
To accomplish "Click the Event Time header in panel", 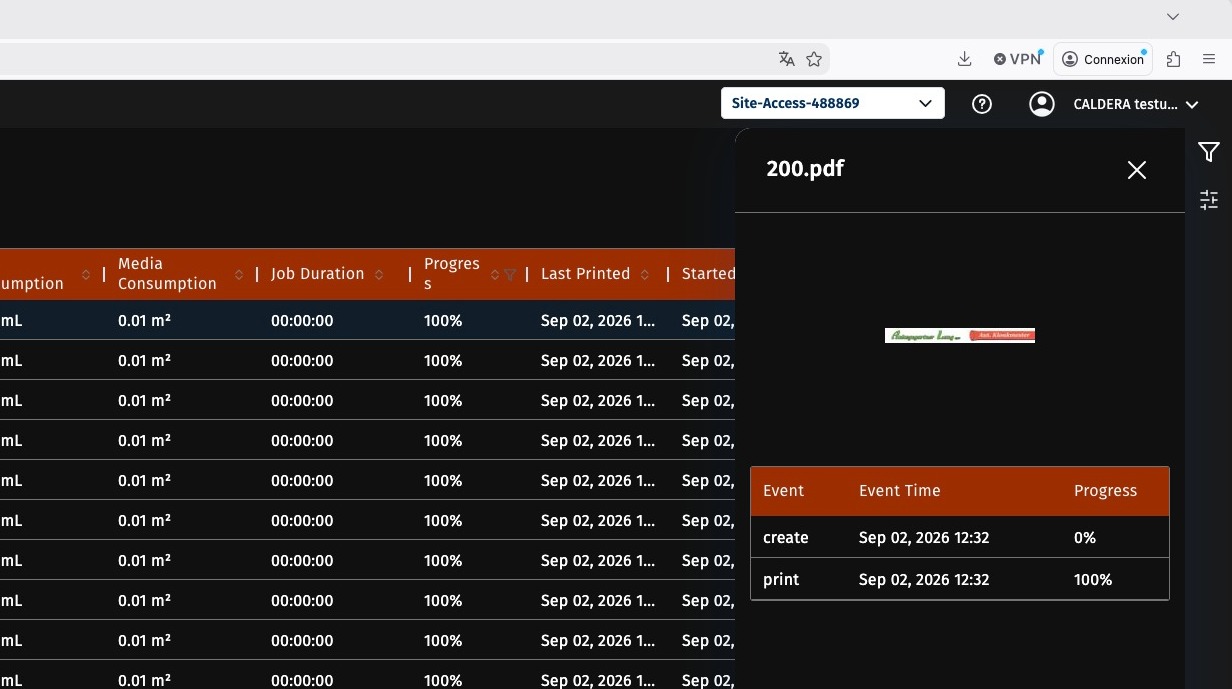I will pyautogui.click(x=899, y=491).
